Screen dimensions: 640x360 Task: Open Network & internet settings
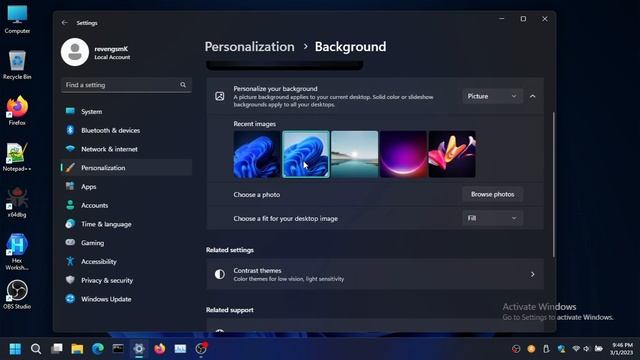(x=126, y=149)
